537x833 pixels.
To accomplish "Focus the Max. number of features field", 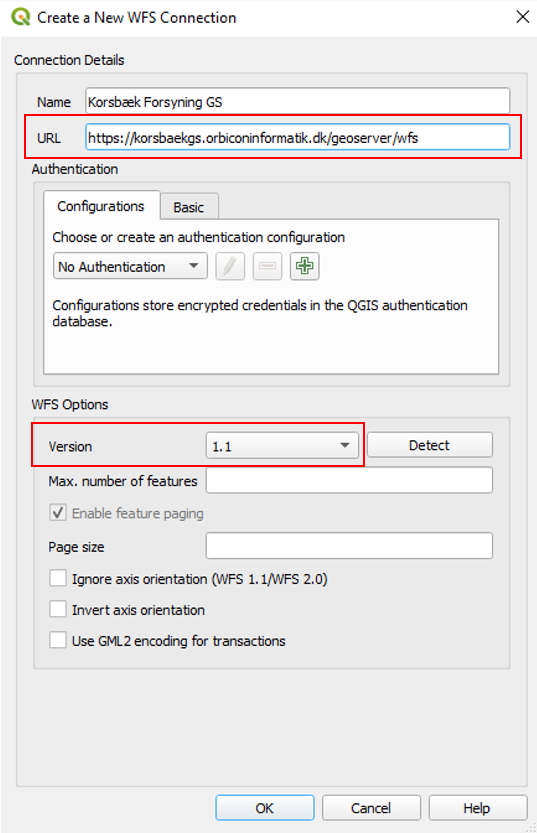I will click(x=349, y=480).
